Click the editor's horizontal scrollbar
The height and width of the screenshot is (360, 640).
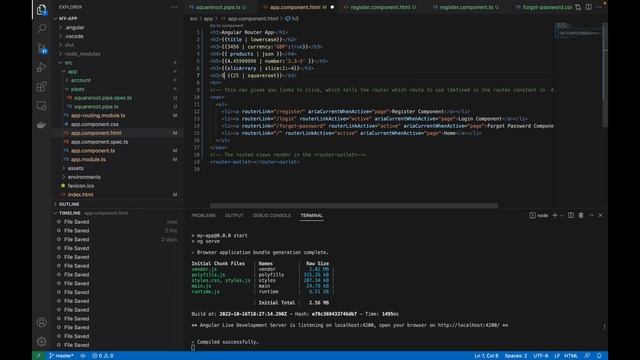[x=353, y=205]
